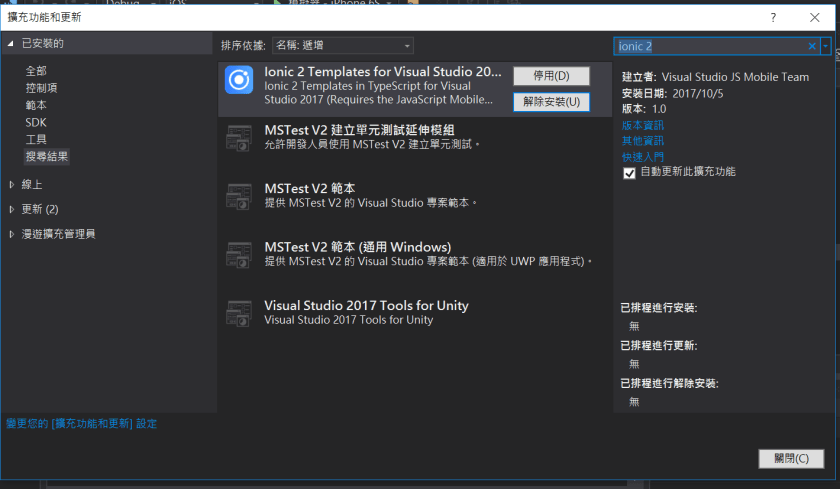Image resolution: width=840 pixels, height=489 pixels.
Task: Open the 版本資訊 link
Action: point(642,125)
